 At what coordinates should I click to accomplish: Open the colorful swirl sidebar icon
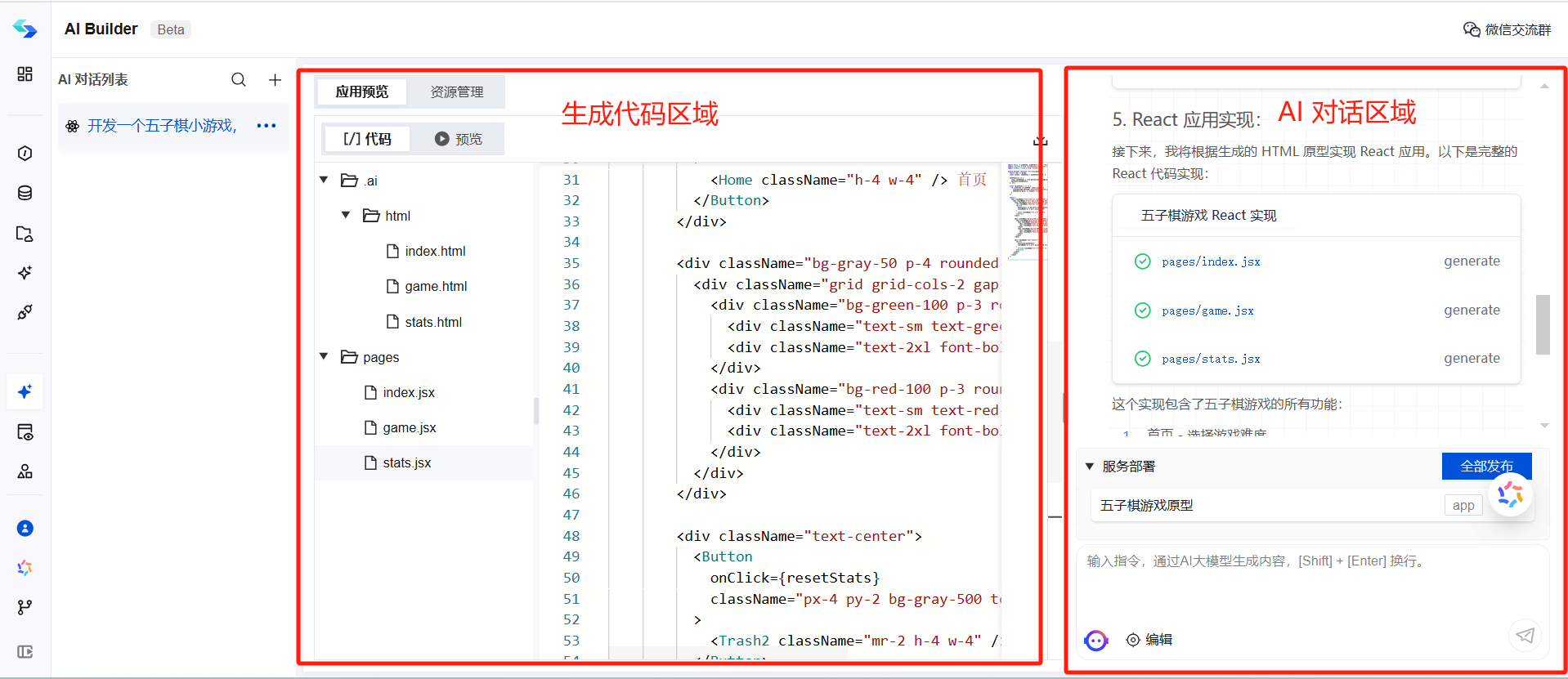pyautogui.click(x=25, y=568)
